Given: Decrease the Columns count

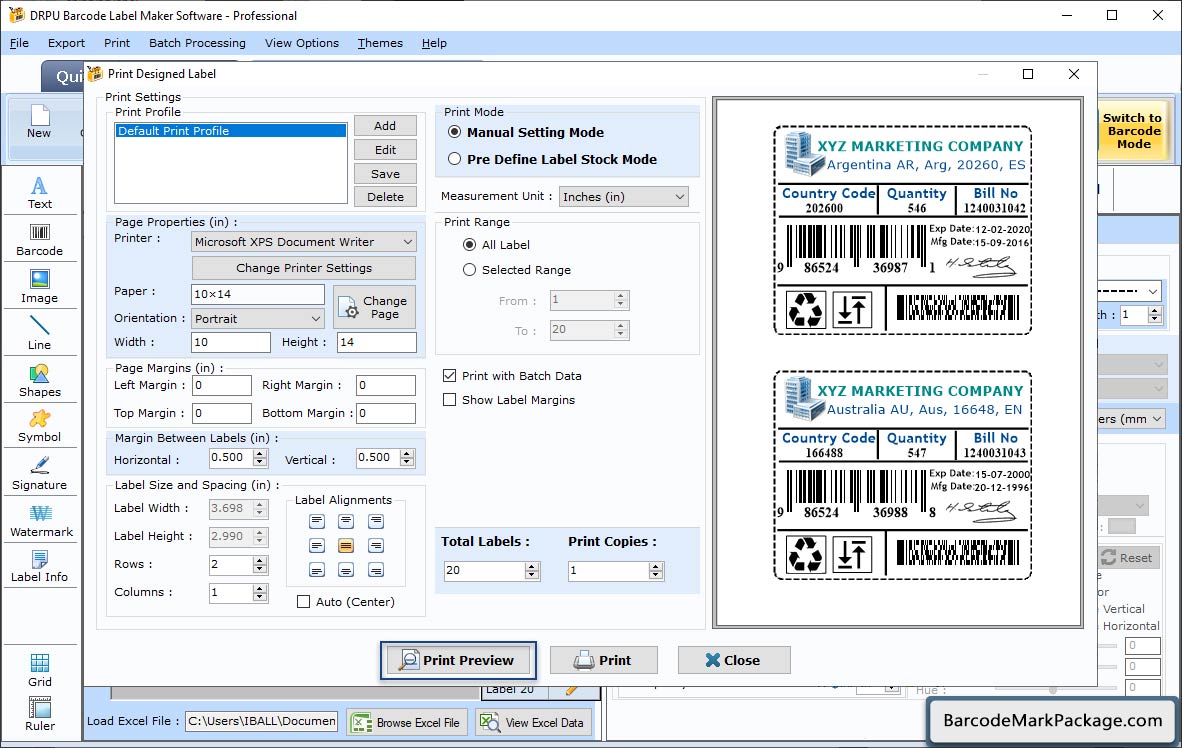Looking at the screenshot, I should [x=260, y=597].
